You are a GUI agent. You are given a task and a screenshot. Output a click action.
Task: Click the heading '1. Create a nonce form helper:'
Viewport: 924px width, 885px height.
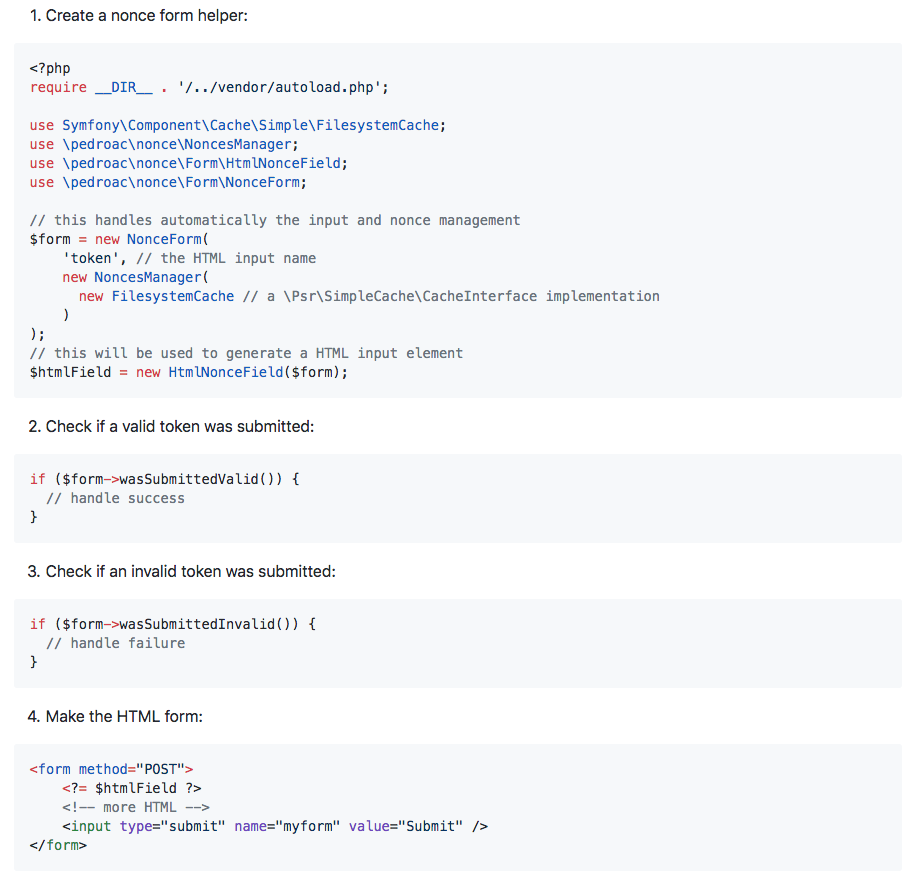(x=138, y=16)
